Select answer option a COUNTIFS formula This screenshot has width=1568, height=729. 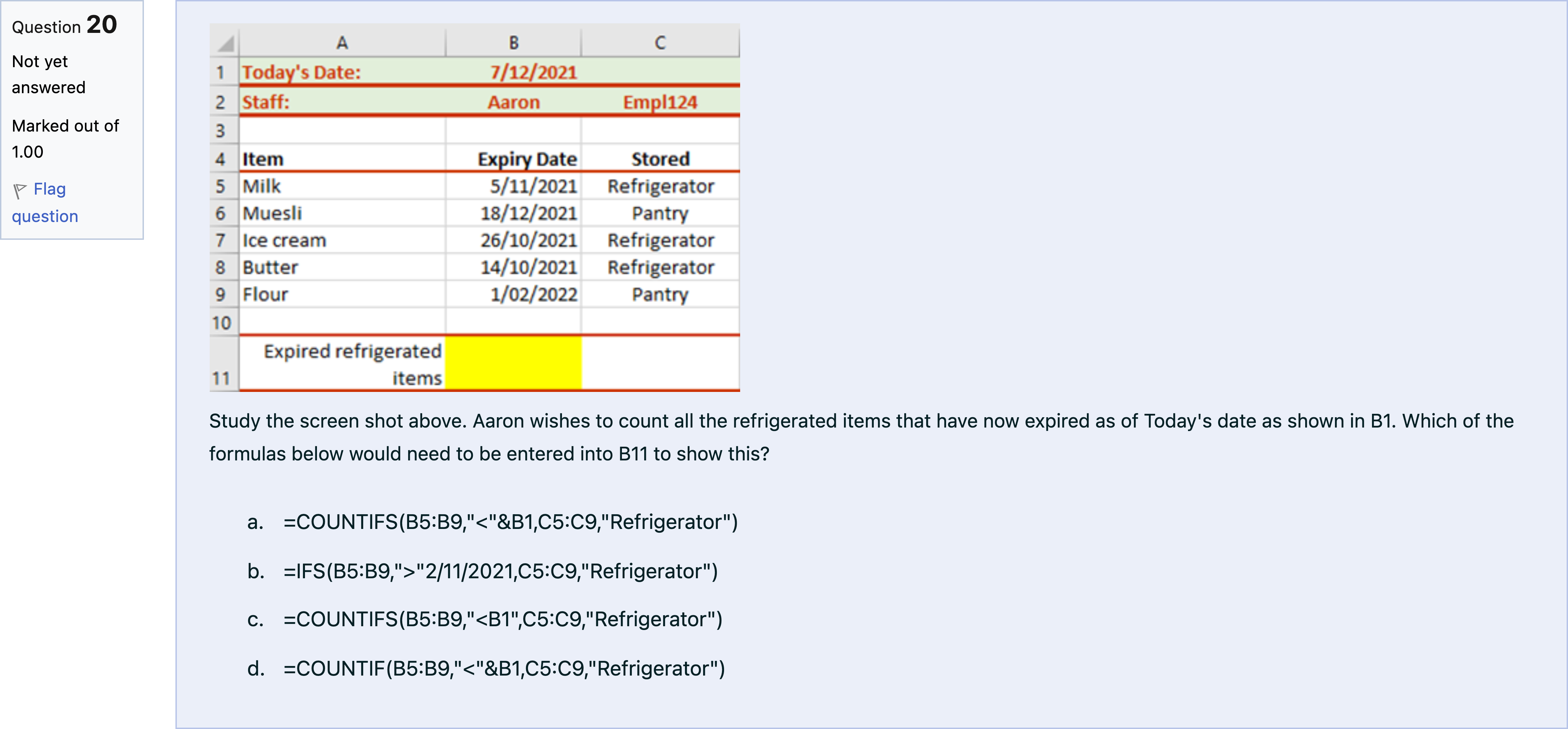click(x=510, y=522)
